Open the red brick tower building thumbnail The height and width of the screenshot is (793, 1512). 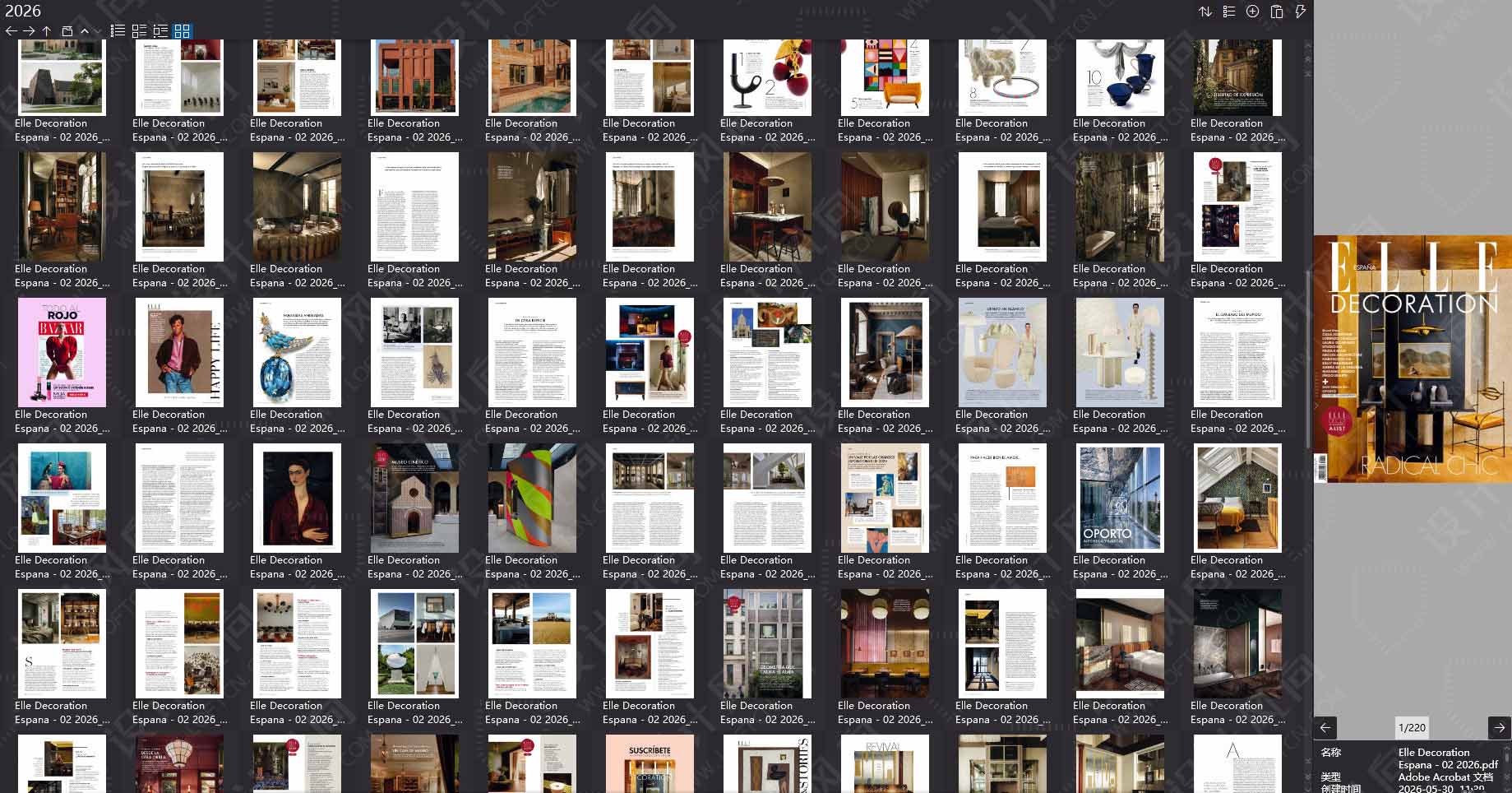(414, 77)
